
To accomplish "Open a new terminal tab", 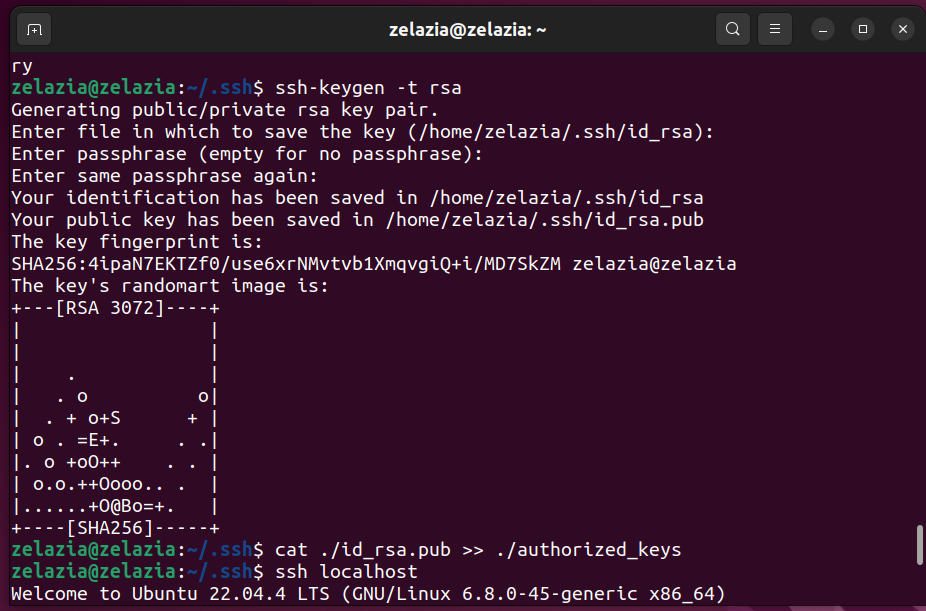I will (x=34, y=29).
